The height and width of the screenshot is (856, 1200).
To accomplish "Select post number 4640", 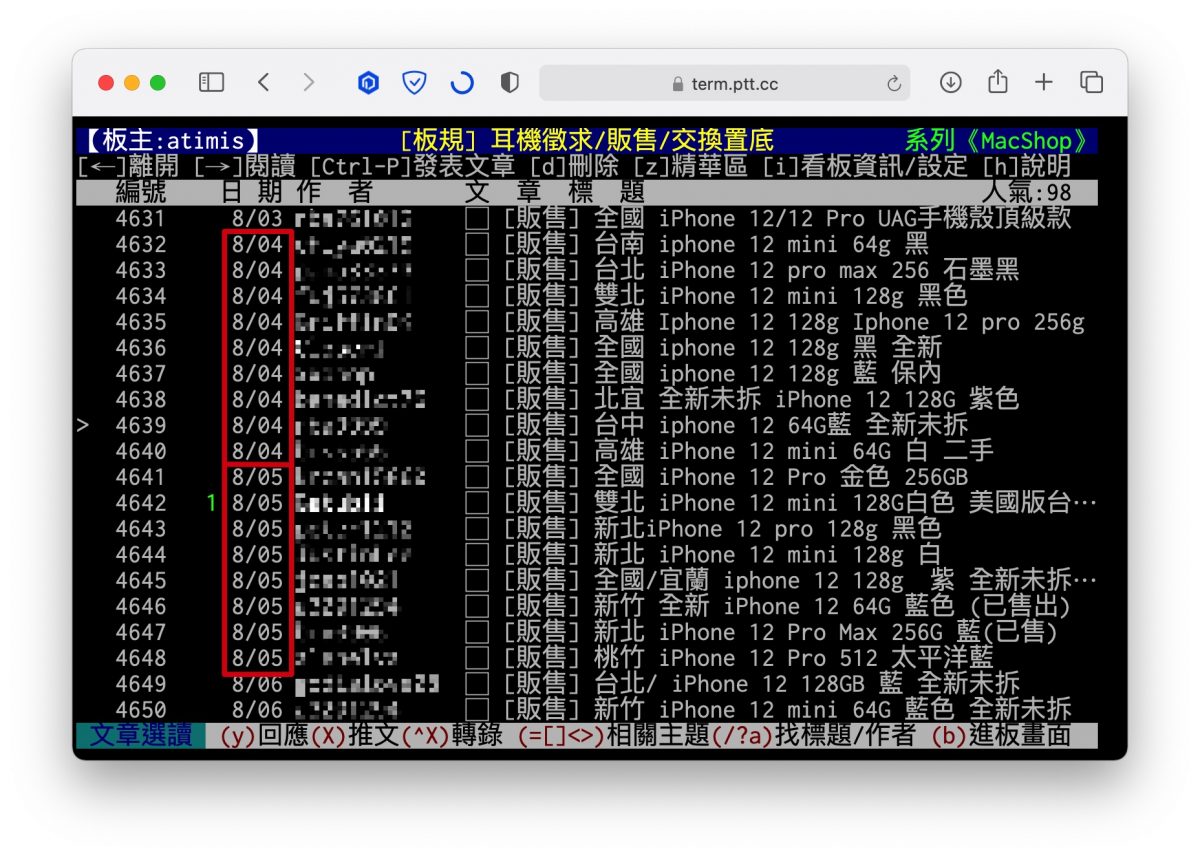I will tap(141, 452).
